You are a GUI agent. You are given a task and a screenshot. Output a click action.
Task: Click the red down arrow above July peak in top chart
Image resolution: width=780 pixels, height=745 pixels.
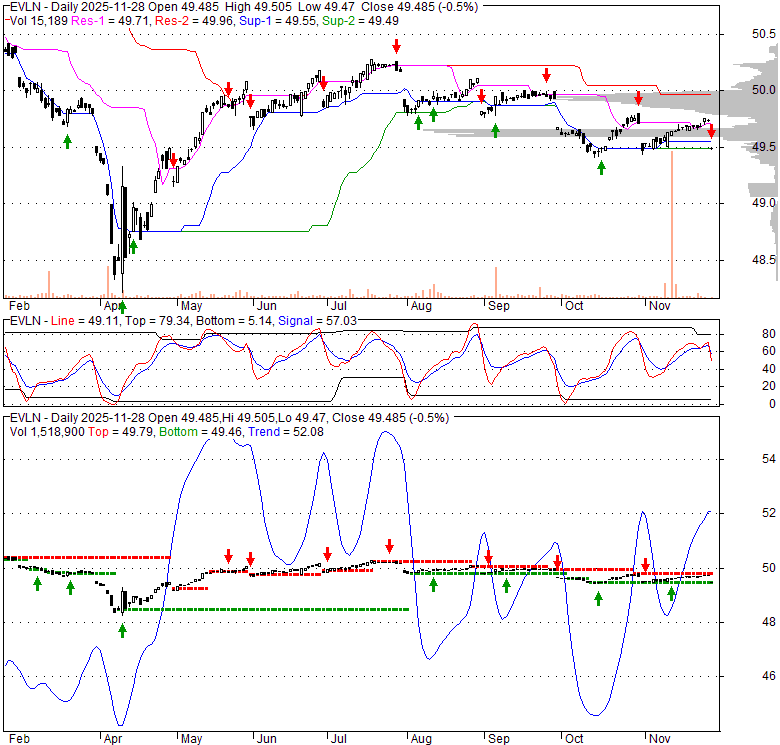(x=397, y=46)
